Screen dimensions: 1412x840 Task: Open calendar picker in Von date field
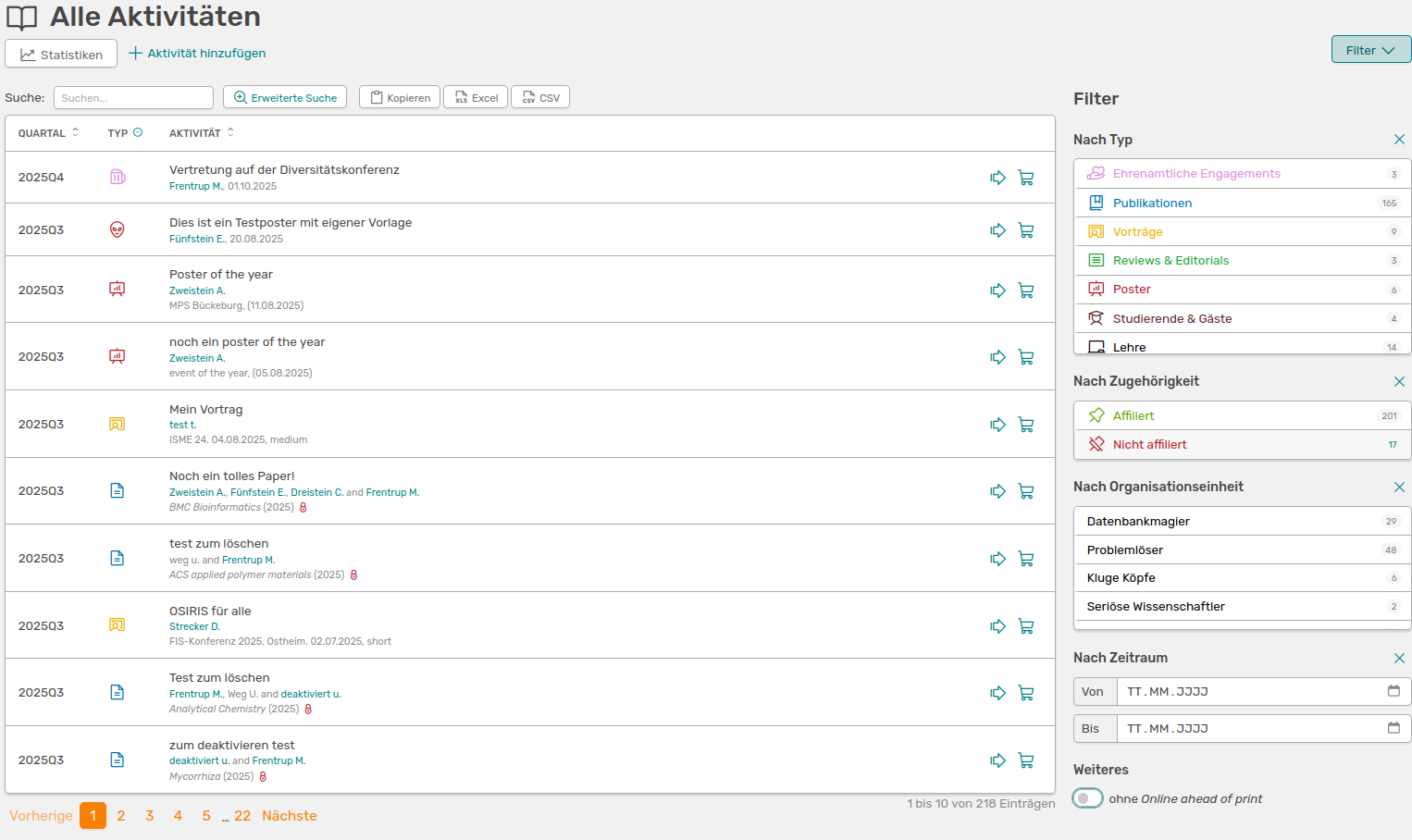pyautogui.click(x=1393, y=691)
